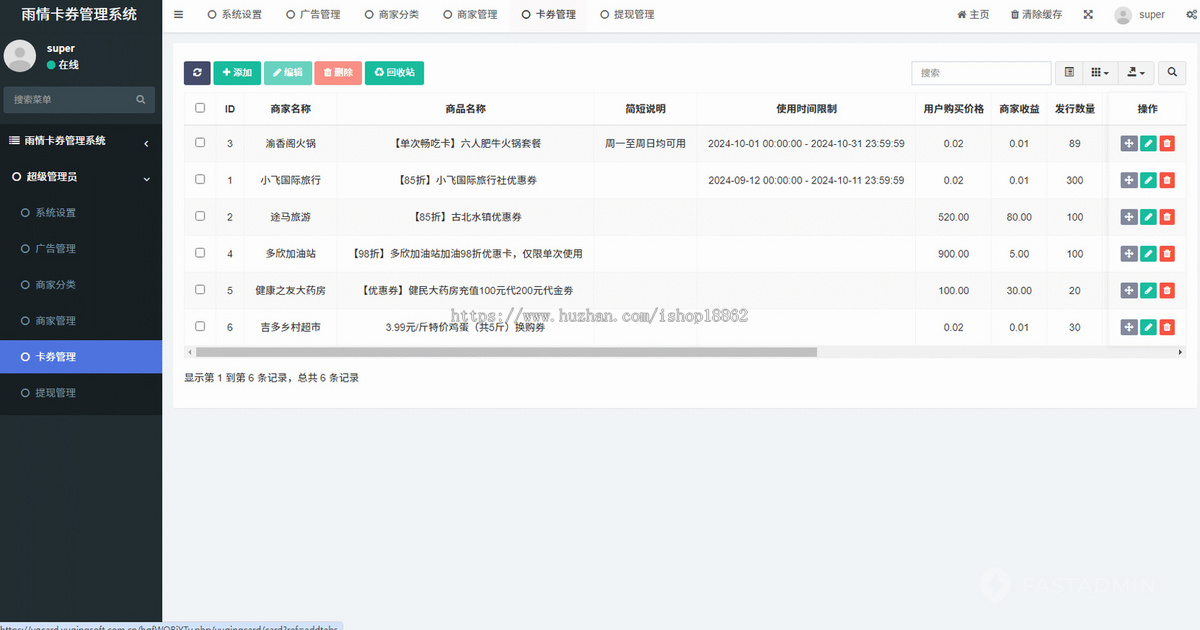Screen dimensions: 1200x630
Task: Click the detail view icon near search box
Action: coord(1068,72)
